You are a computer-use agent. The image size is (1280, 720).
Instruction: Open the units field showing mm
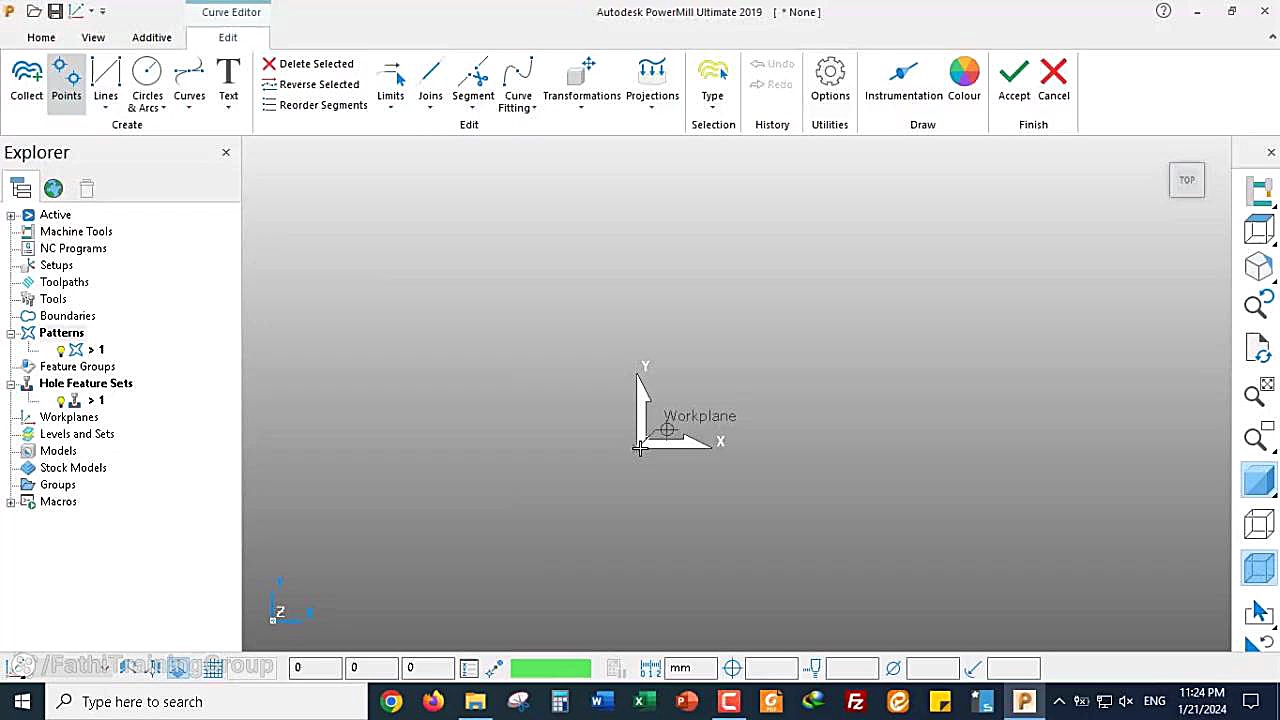click(x=690, y=668)
